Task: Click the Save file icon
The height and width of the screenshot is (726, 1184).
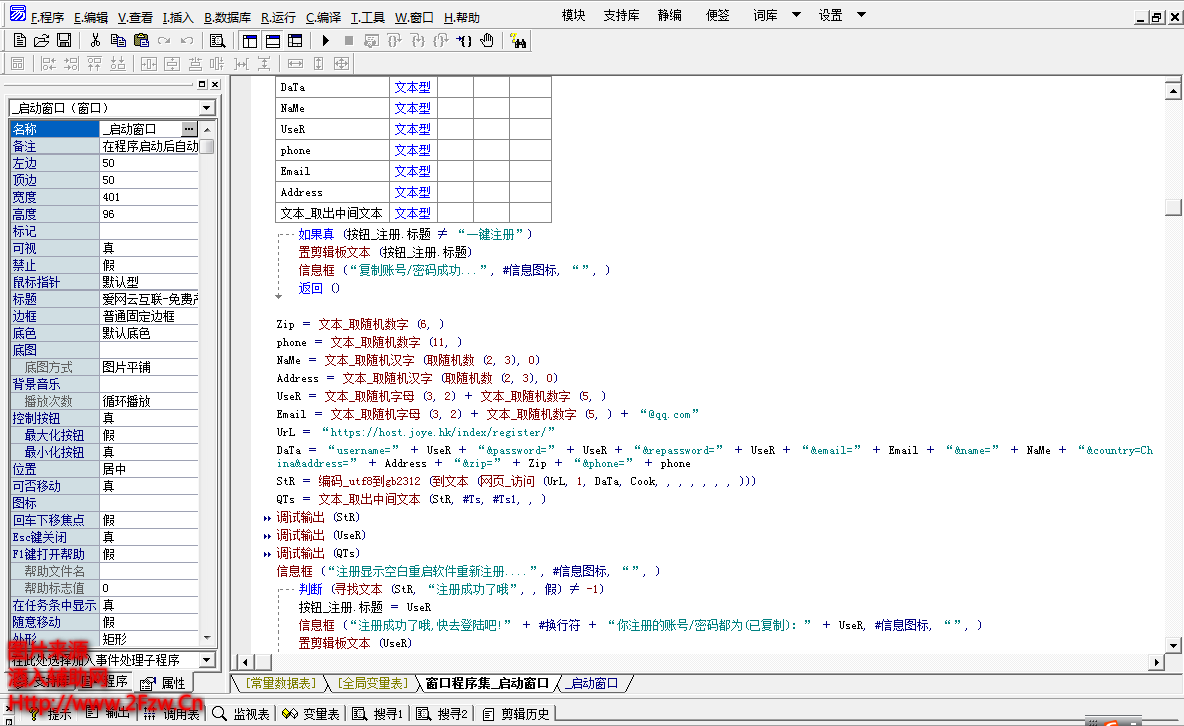Action: [x=63, y=38]
